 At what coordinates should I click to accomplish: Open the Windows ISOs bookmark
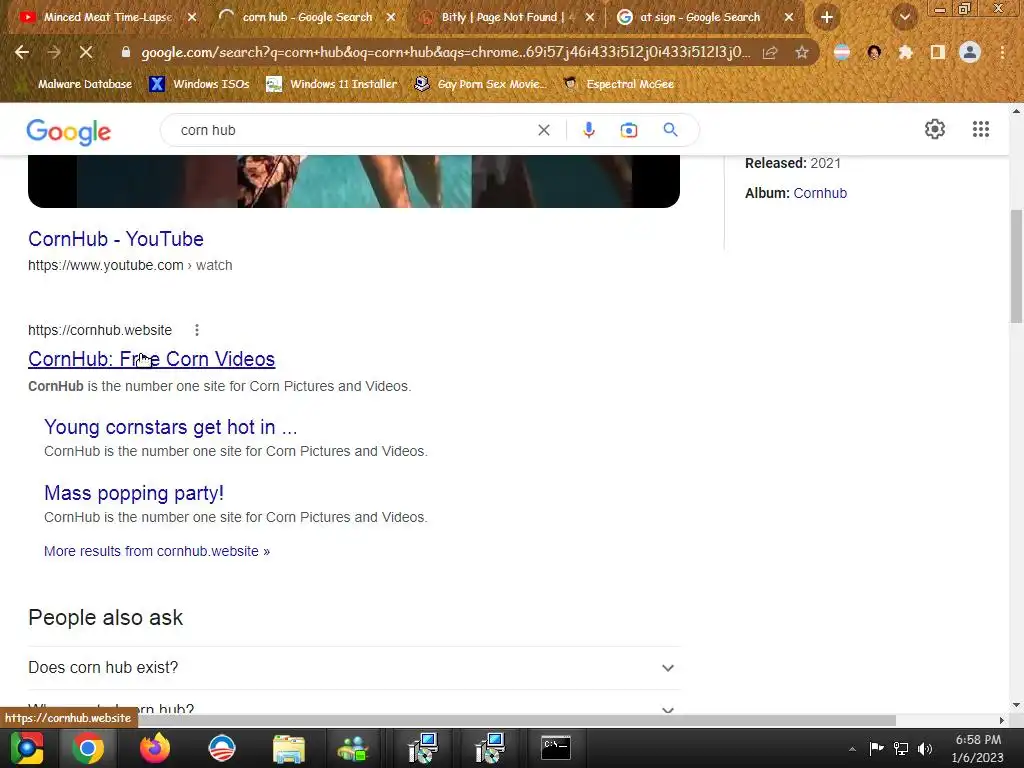(200, 84)
